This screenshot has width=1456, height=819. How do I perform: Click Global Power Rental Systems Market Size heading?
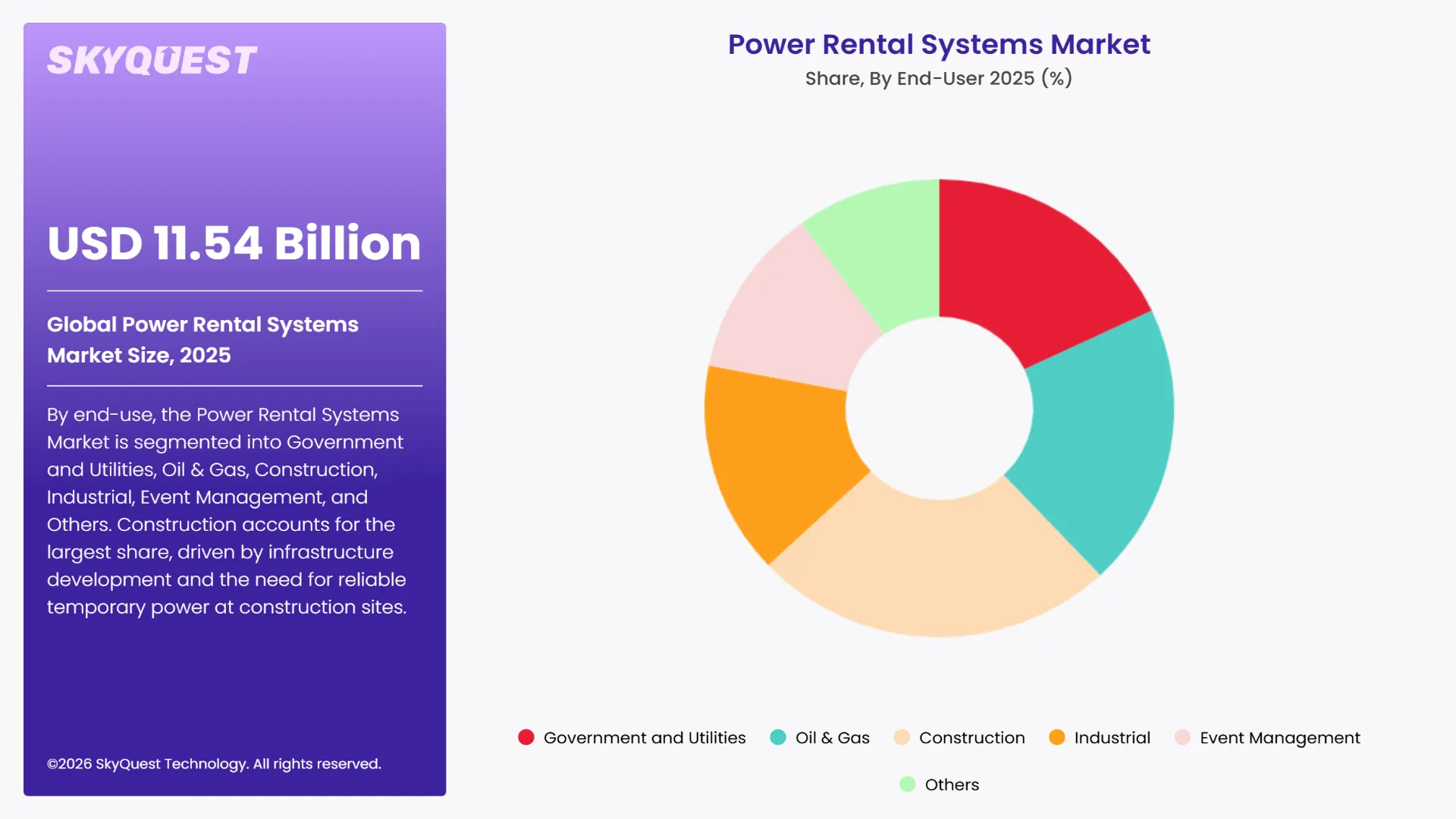tap(202, 339)
